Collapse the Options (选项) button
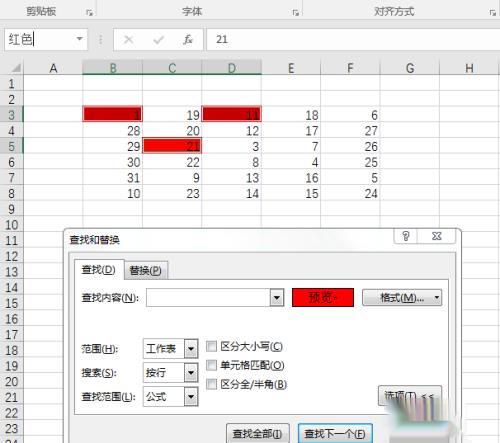The height and width of the screenshot is (443, 500). [x=410, y=396]
